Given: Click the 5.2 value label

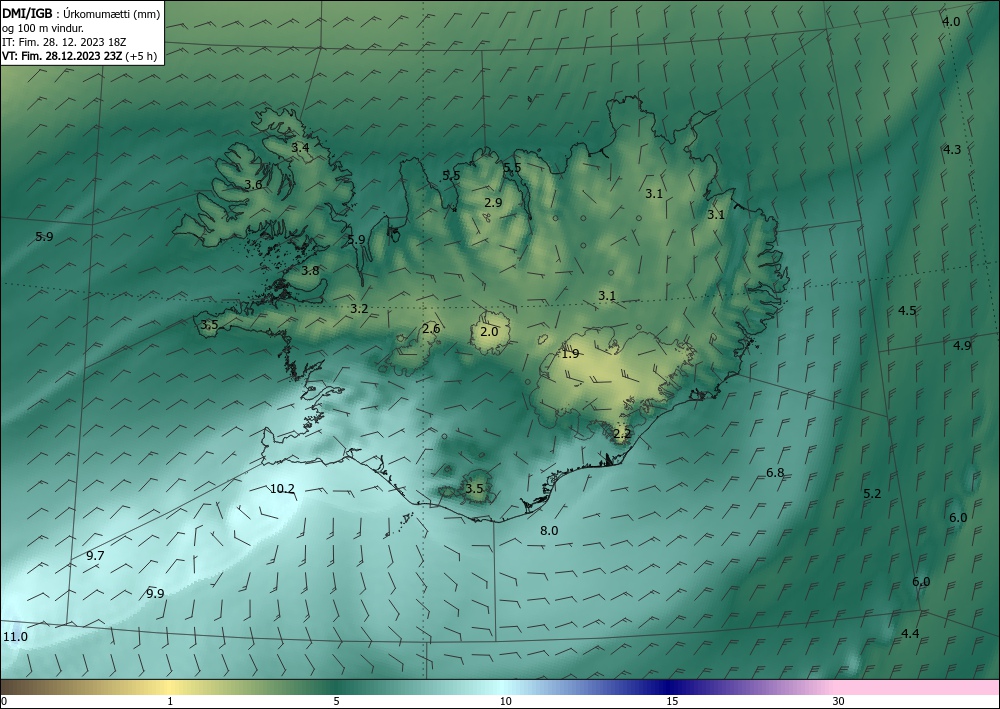Looking at the screenshot, I should tap(872, 494).
